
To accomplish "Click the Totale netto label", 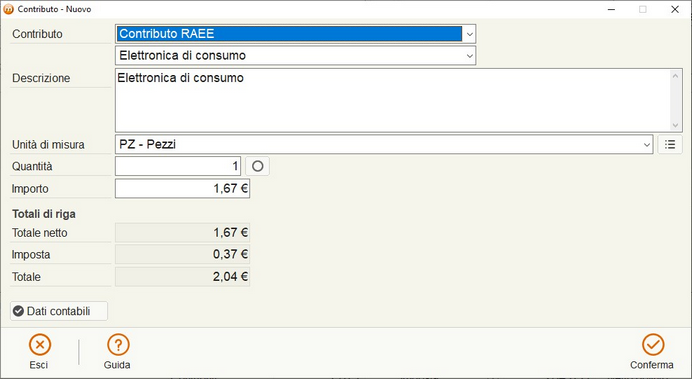I will pos(40,233).
